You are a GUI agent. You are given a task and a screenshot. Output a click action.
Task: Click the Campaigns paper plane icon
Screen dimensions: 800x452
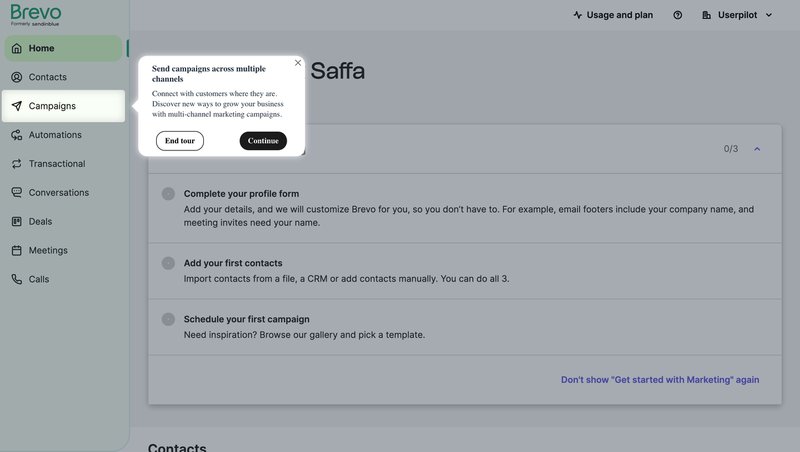(x=17, y=106)
